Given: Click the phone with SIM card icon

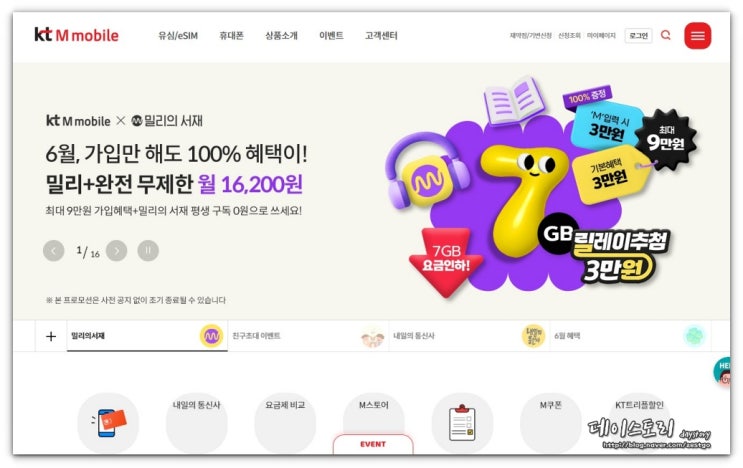Looking at the screenshot, I should click(108, 423).
